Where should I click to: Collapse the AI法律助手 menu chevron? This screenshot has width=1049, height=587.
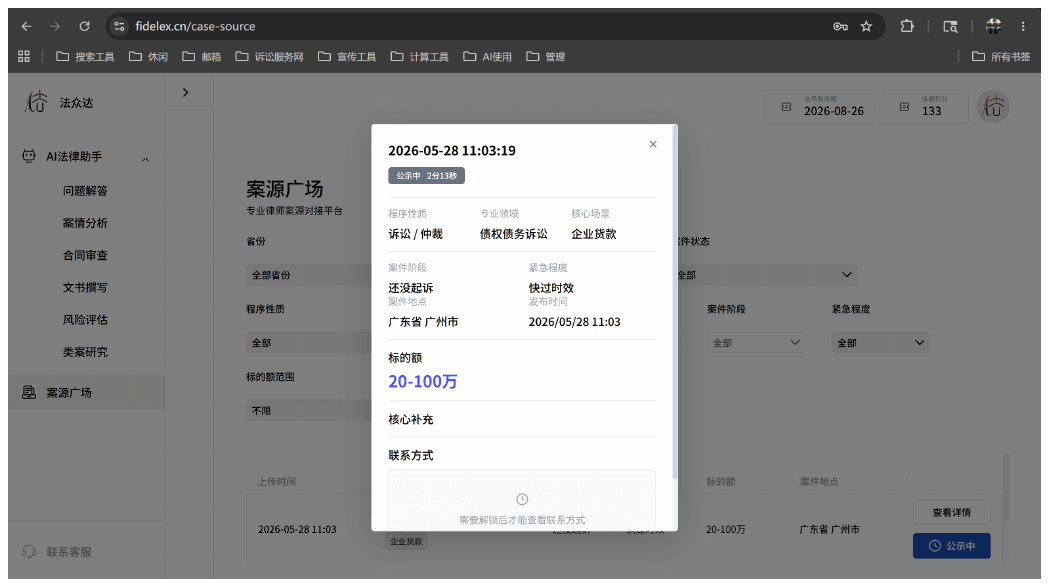click(x=145, y=159)
